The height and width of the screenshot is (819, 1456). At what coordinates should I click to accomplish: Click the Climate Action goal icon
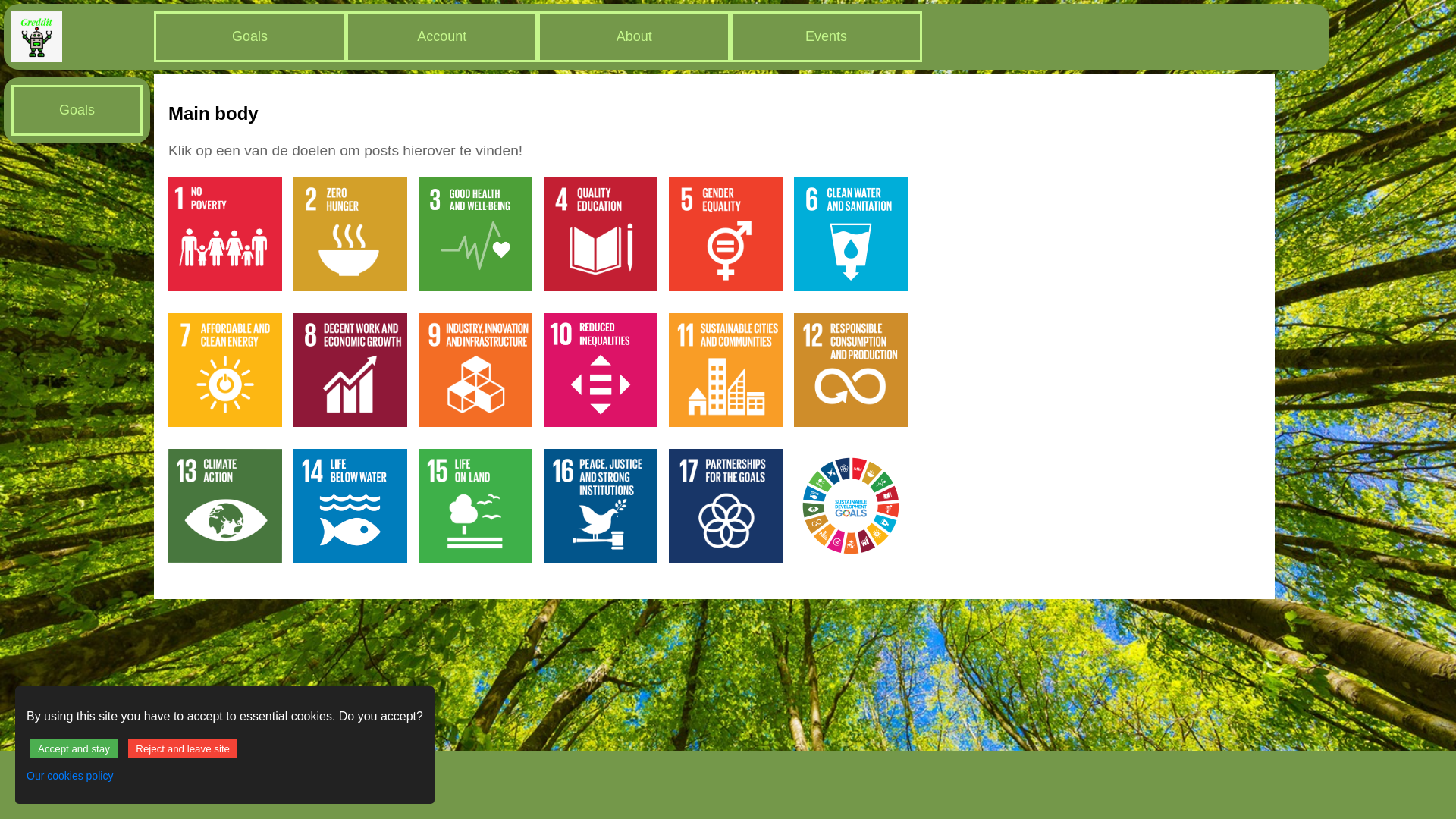[225, 506]
